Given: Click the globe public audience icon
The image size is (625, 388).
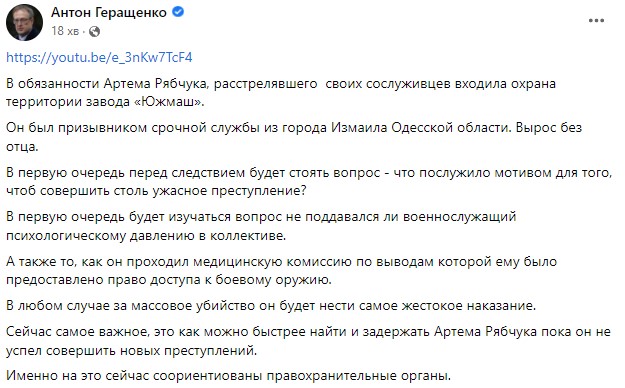Looking at the screenshot, I should point(94,32).
